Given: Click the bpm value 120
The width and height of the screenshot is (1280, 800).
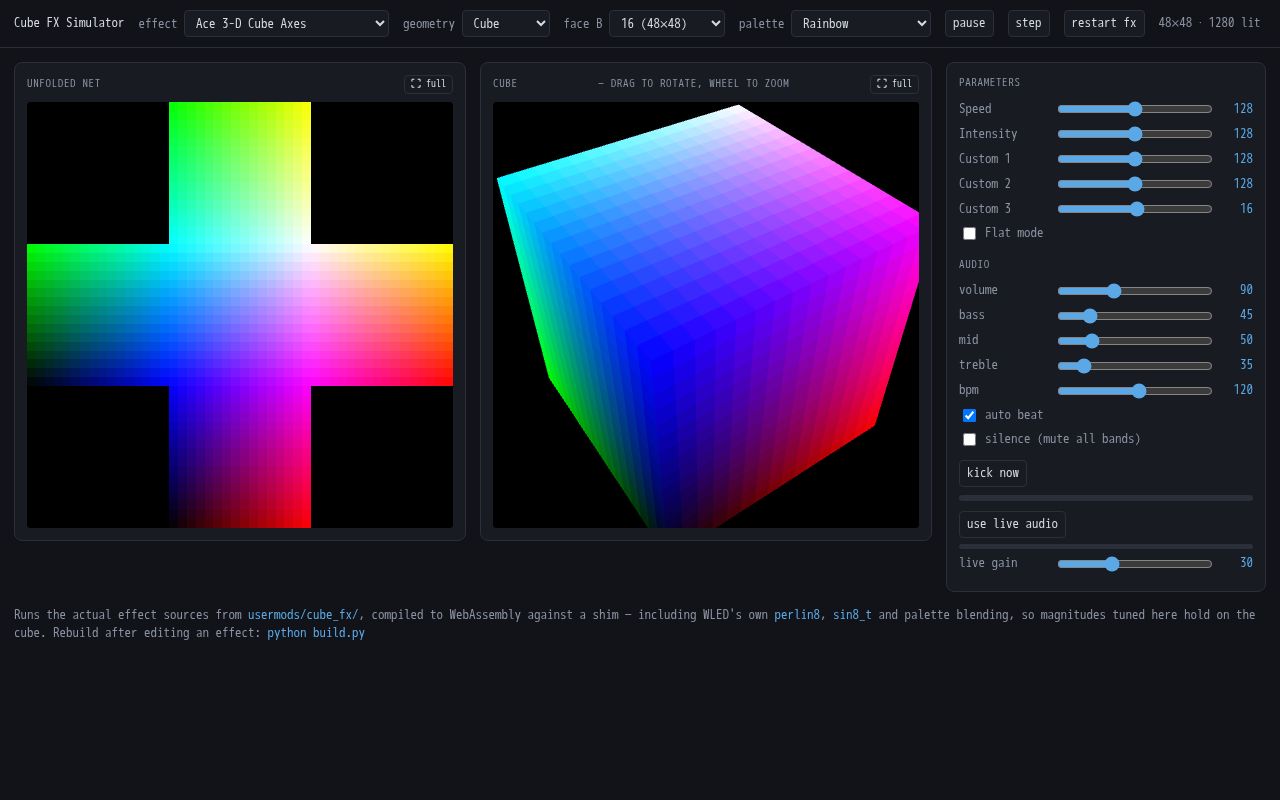Looking at the screenshot, I should [1243, 390].
